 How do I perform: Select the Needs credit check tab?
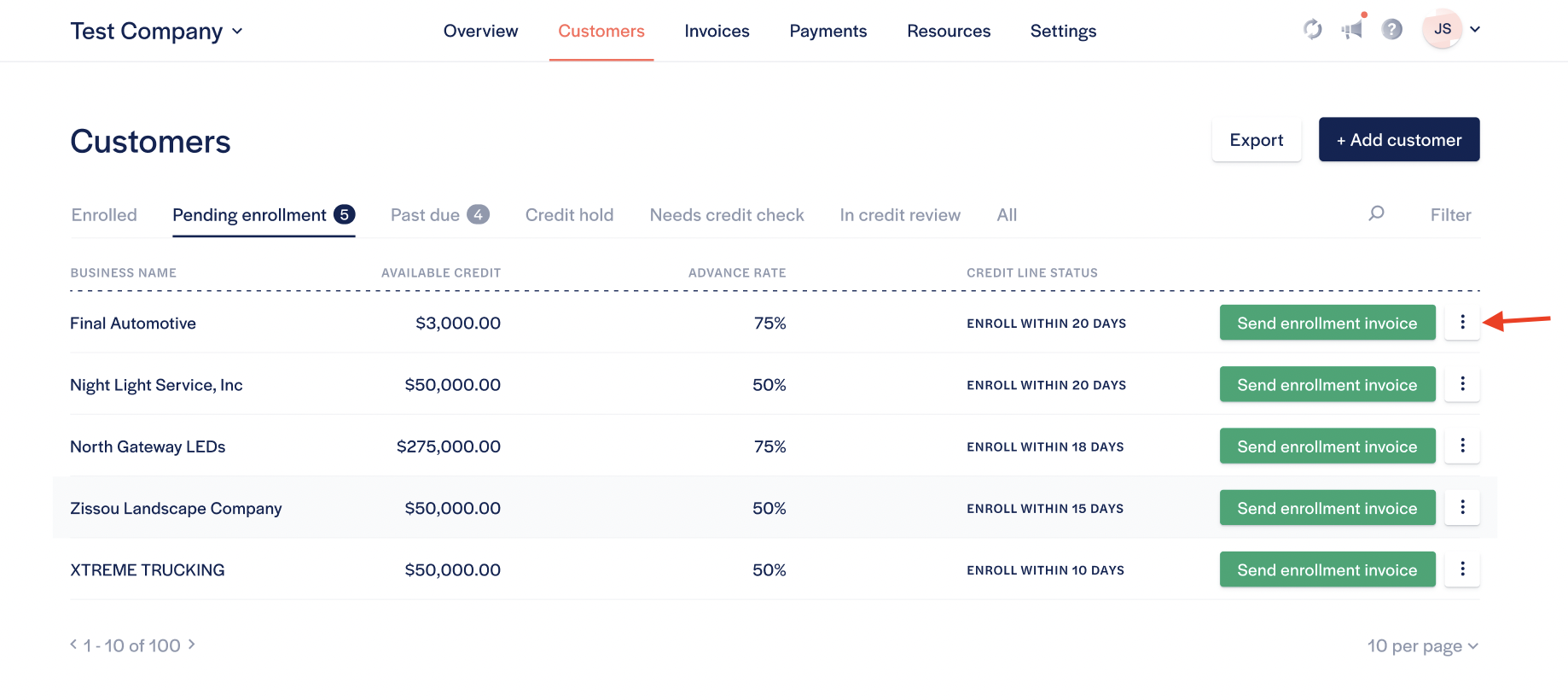pos(726,215)
